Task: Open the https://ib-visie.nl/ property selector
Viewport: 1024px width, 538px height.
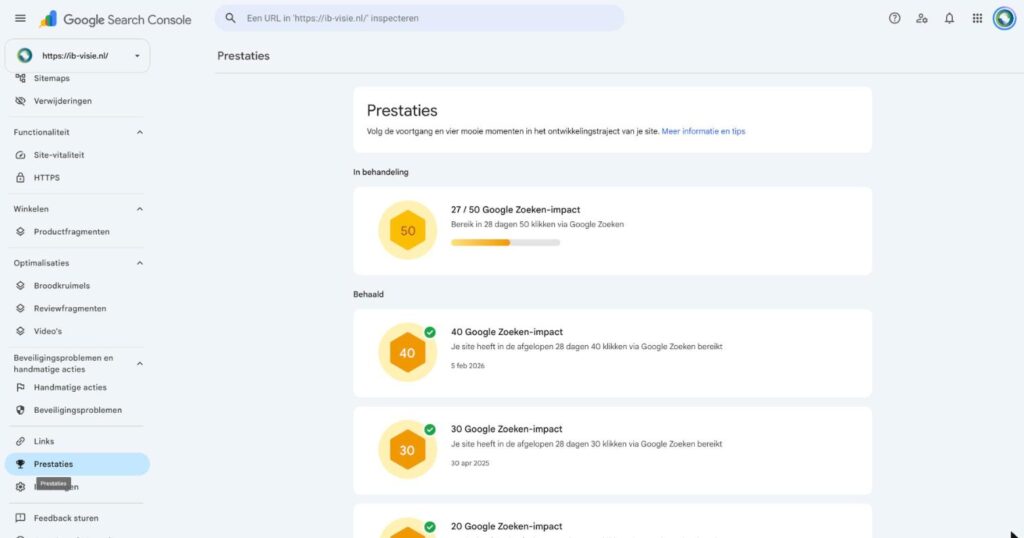Action: tap(77, 56)
